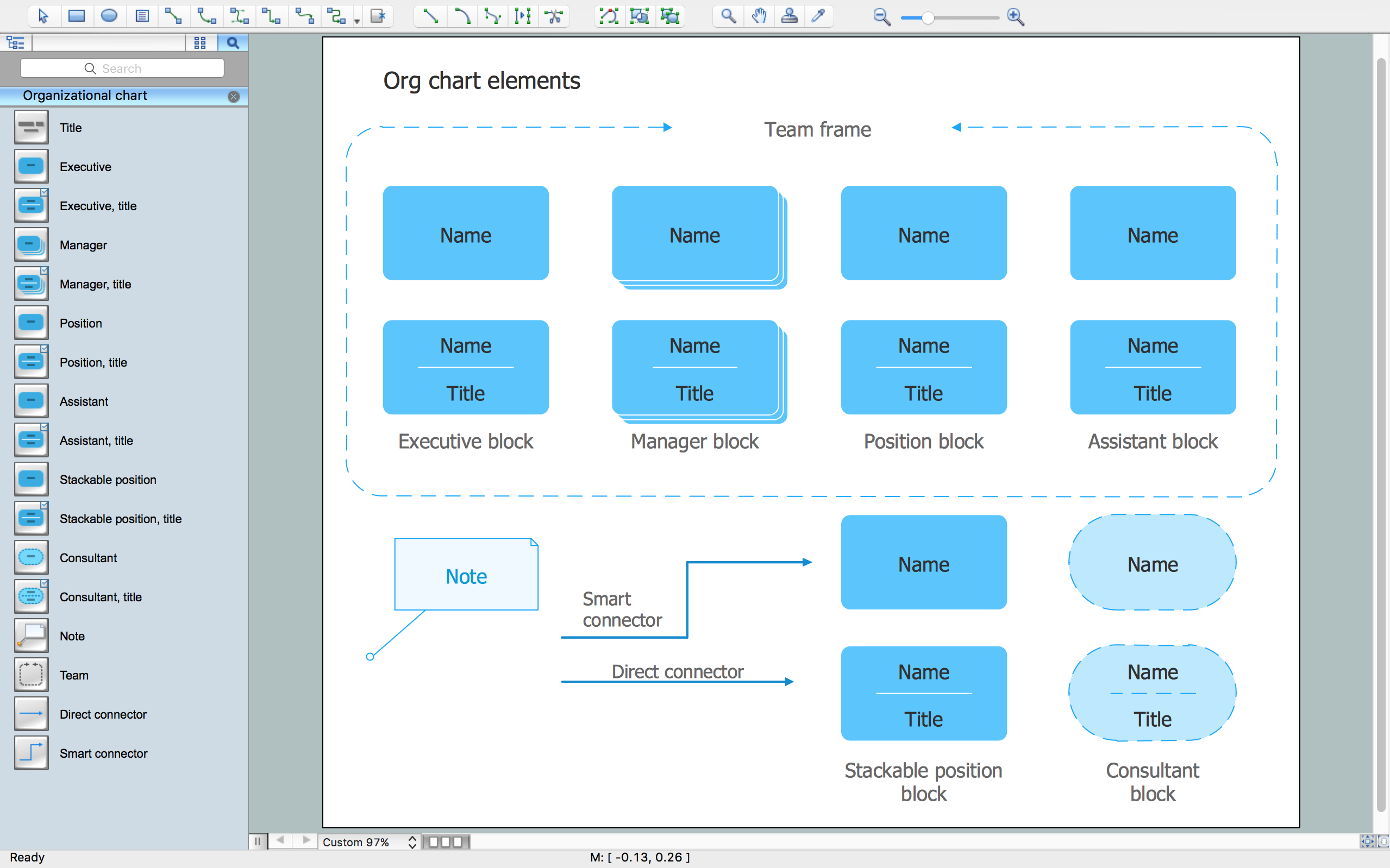1390x868 pixels.
Task: Click the Organizational chart panel header
Action: tap(119, 96)
